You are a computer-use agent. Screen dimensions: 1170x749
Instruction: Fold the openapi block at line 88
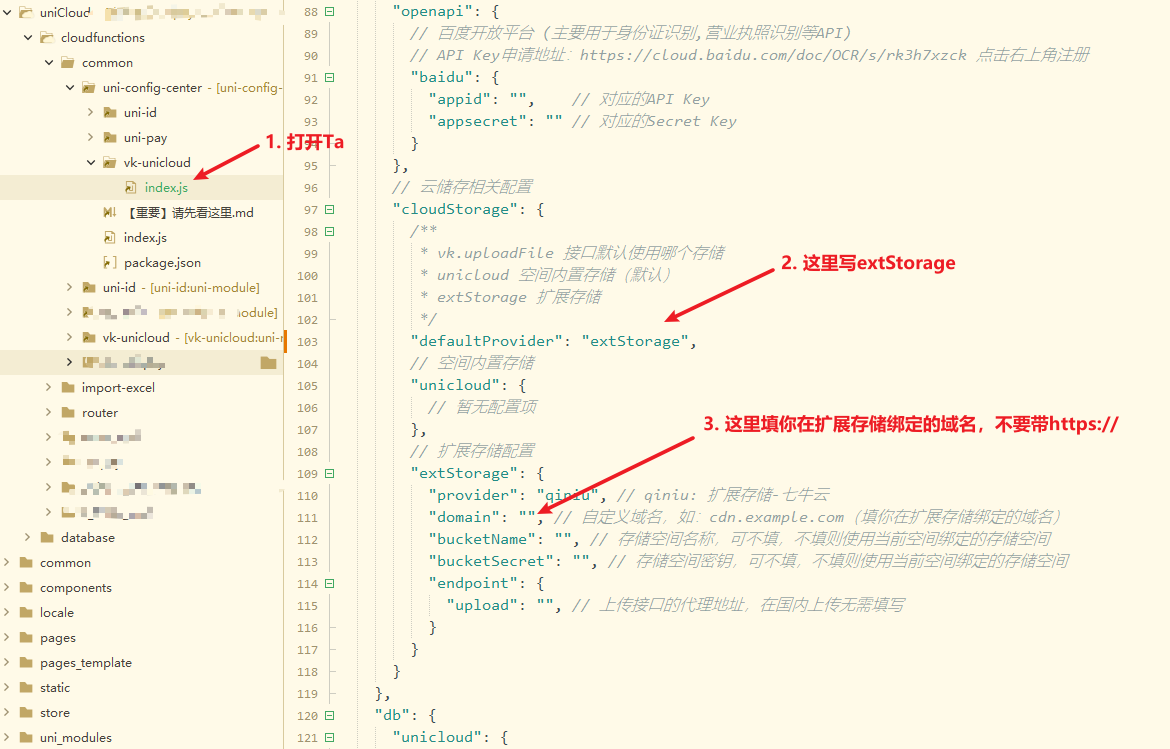pyautogui.click(x=329, y=12)
